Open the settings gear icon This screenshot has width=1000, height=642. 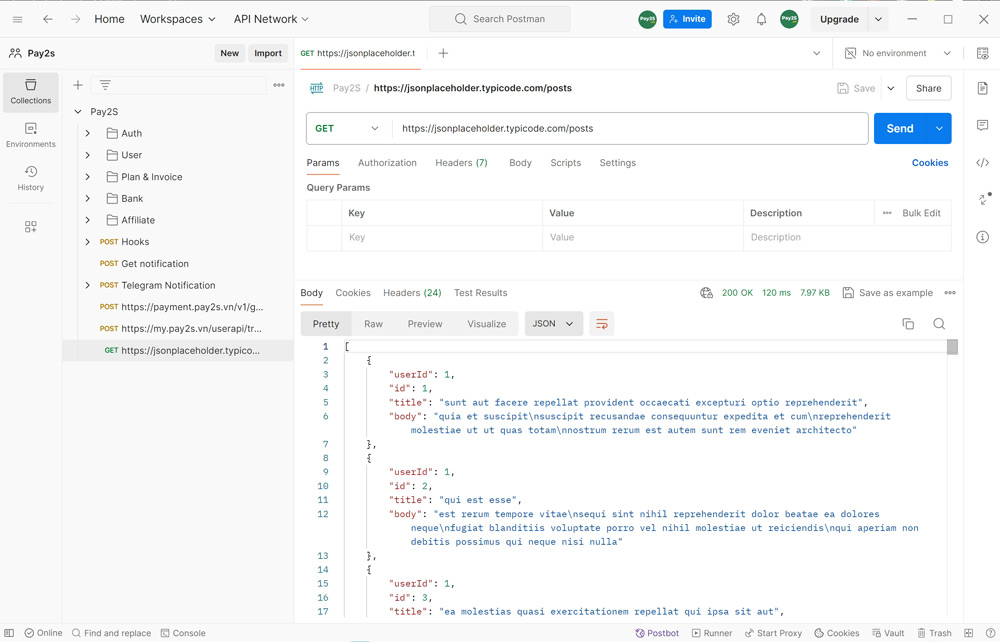[733, 19]
